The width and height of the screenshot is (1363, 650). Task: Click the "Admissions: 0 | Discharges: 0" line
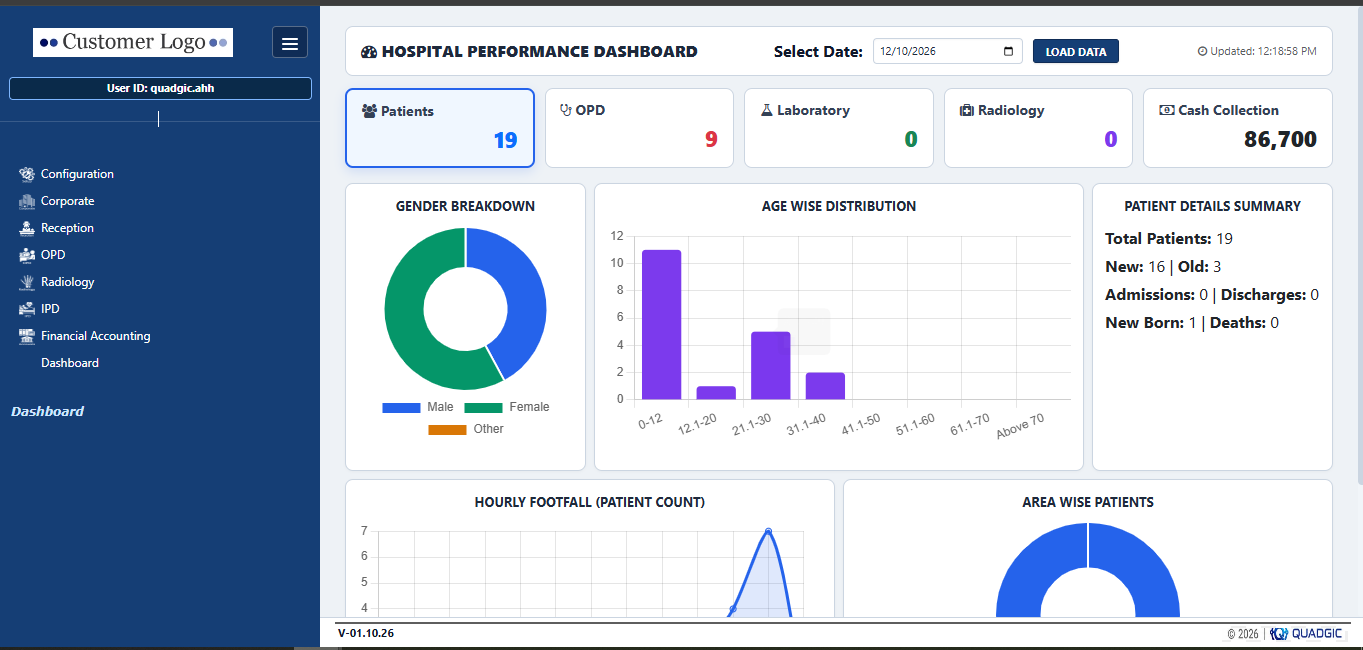tap(1212, 295)
